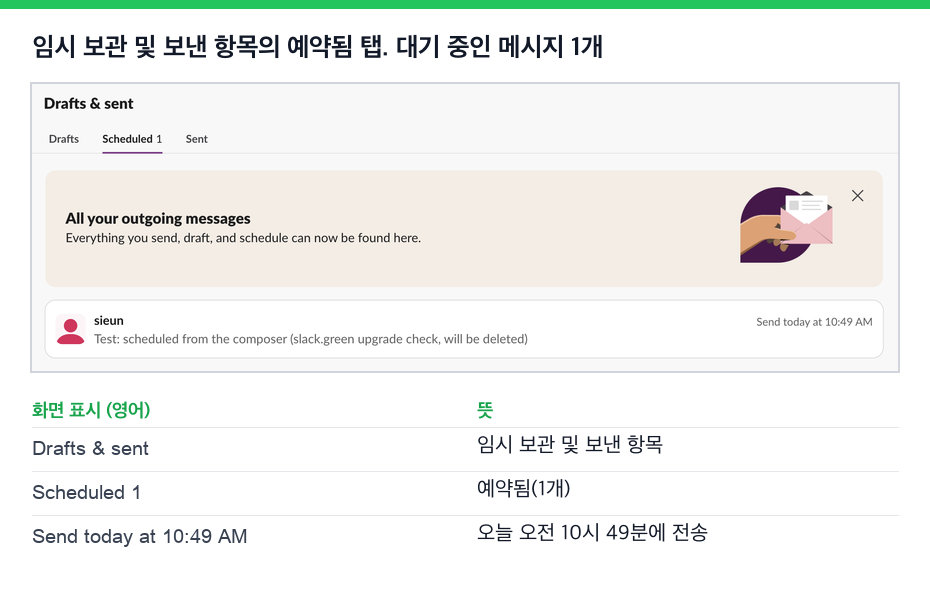
Task: Click the sieun sender name
Action: [x=109, y=321]
